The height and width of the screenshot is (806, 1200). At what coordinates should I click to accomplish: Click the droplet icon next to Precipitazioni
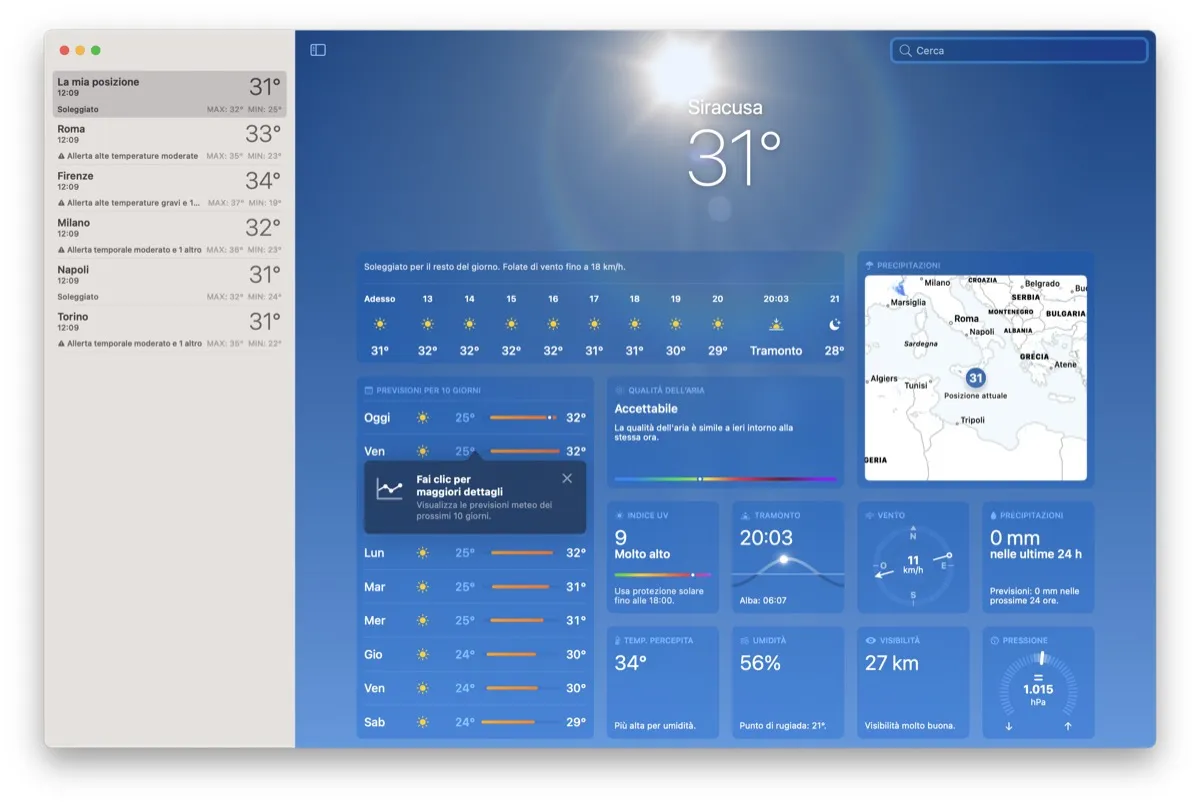(993, 514)
